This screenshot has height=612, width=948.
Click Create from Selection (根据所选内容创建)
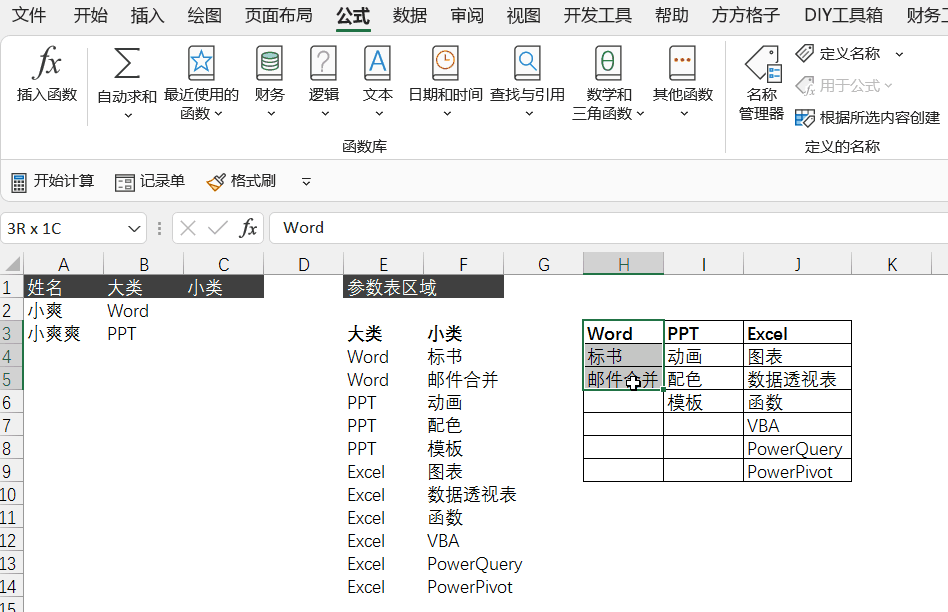868,118
